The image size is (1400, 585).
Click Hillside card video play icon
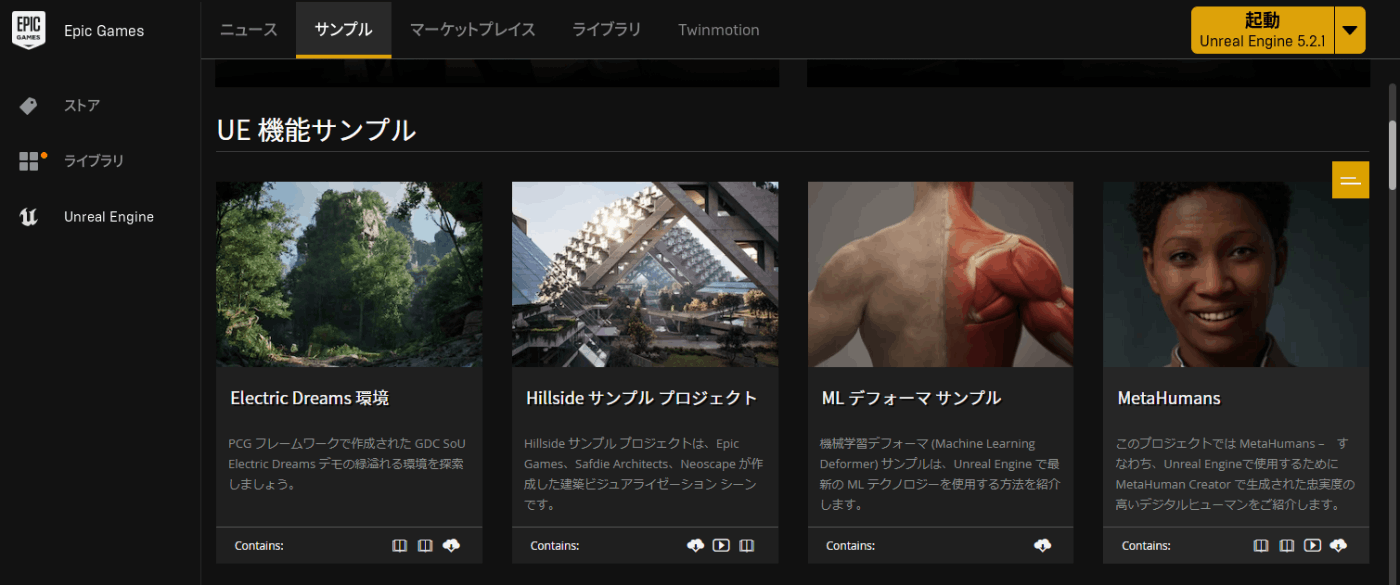tap(721, 545)
